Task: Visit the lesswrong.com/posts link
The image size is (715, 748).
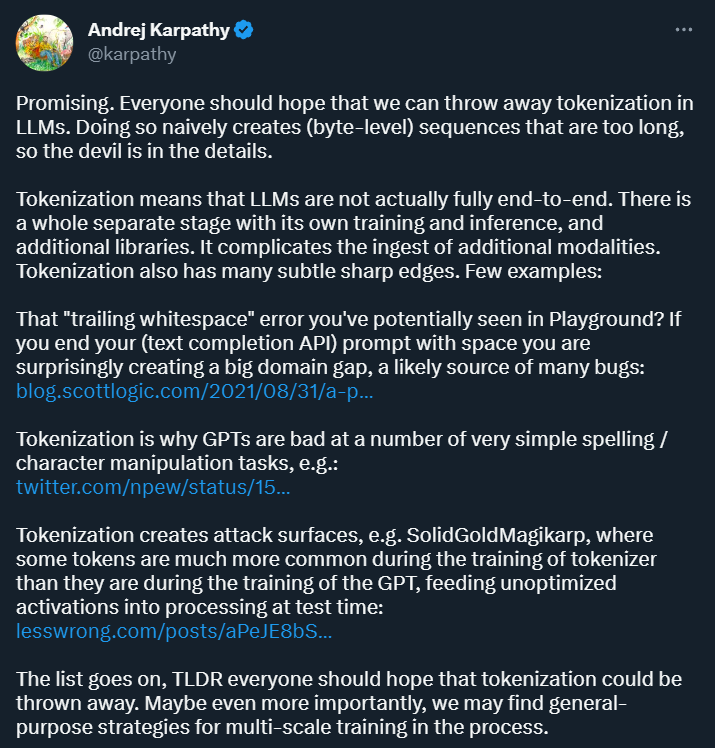Action: [174, 631]
